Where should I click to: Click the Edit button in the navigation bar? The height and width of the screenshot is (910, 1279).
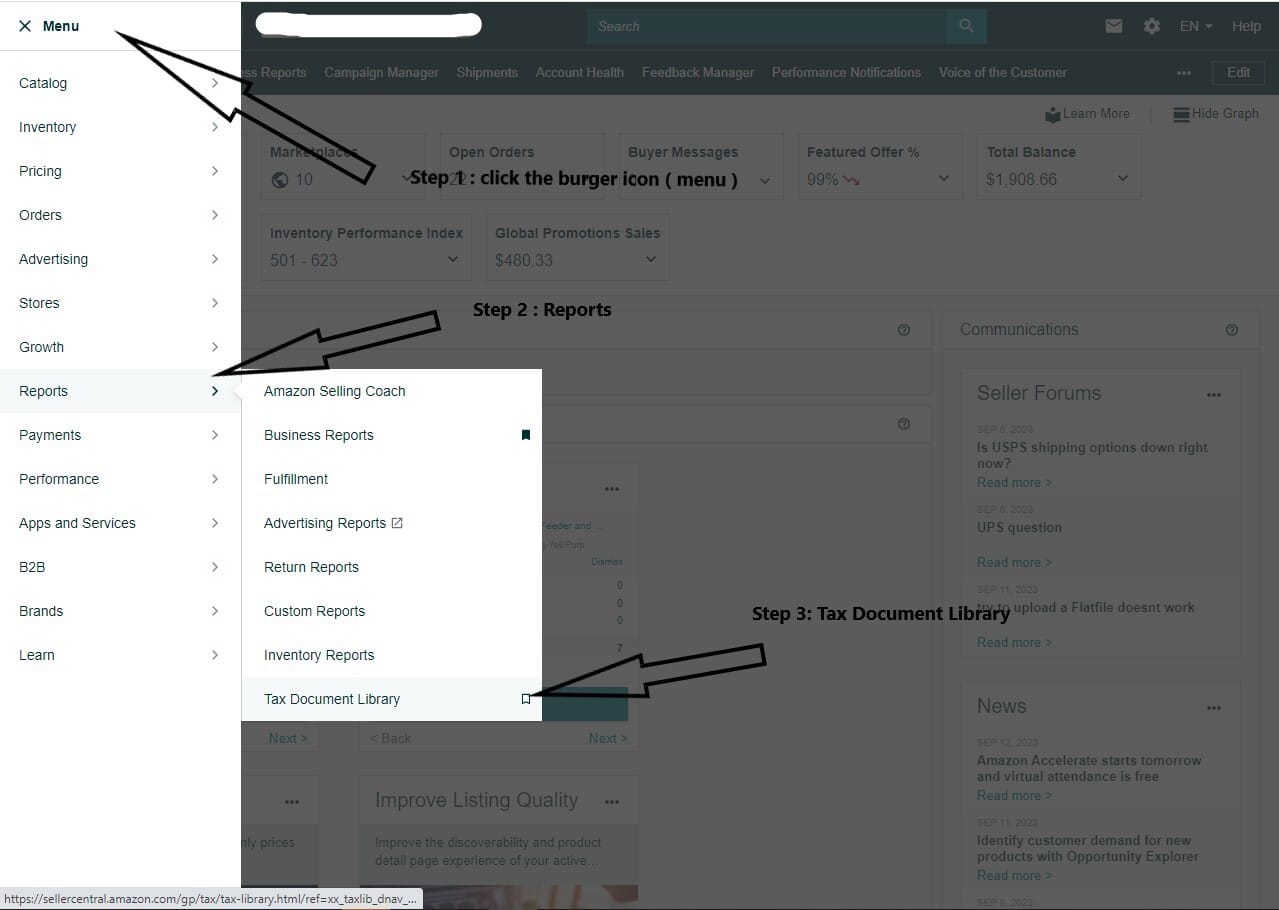(x=1238, y=73)
